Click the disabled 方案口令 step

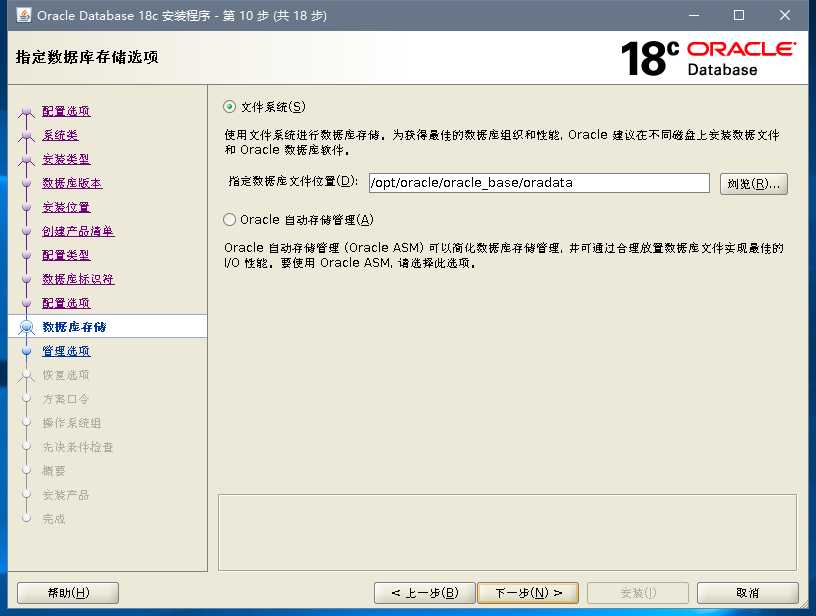click(66, 399)
